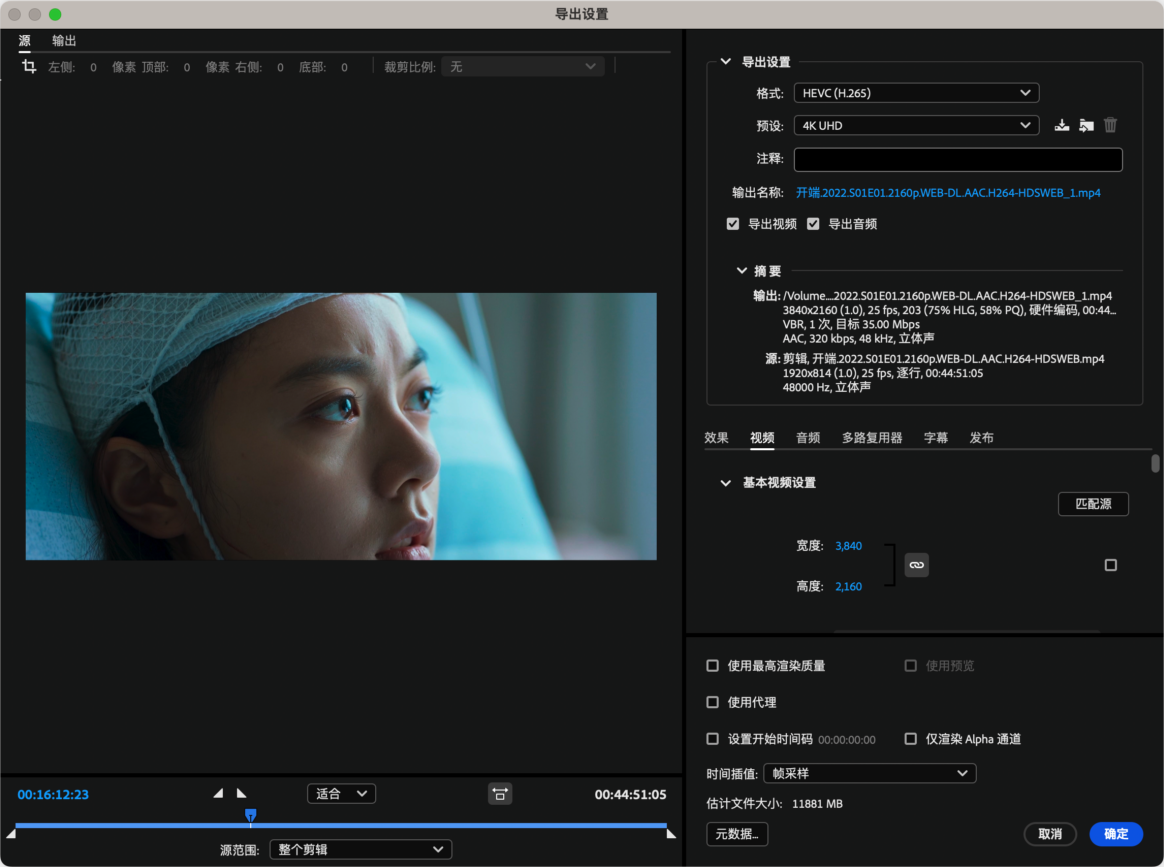Click the 注释 comment input field
1164x867 pixels.
coord(958,160)
